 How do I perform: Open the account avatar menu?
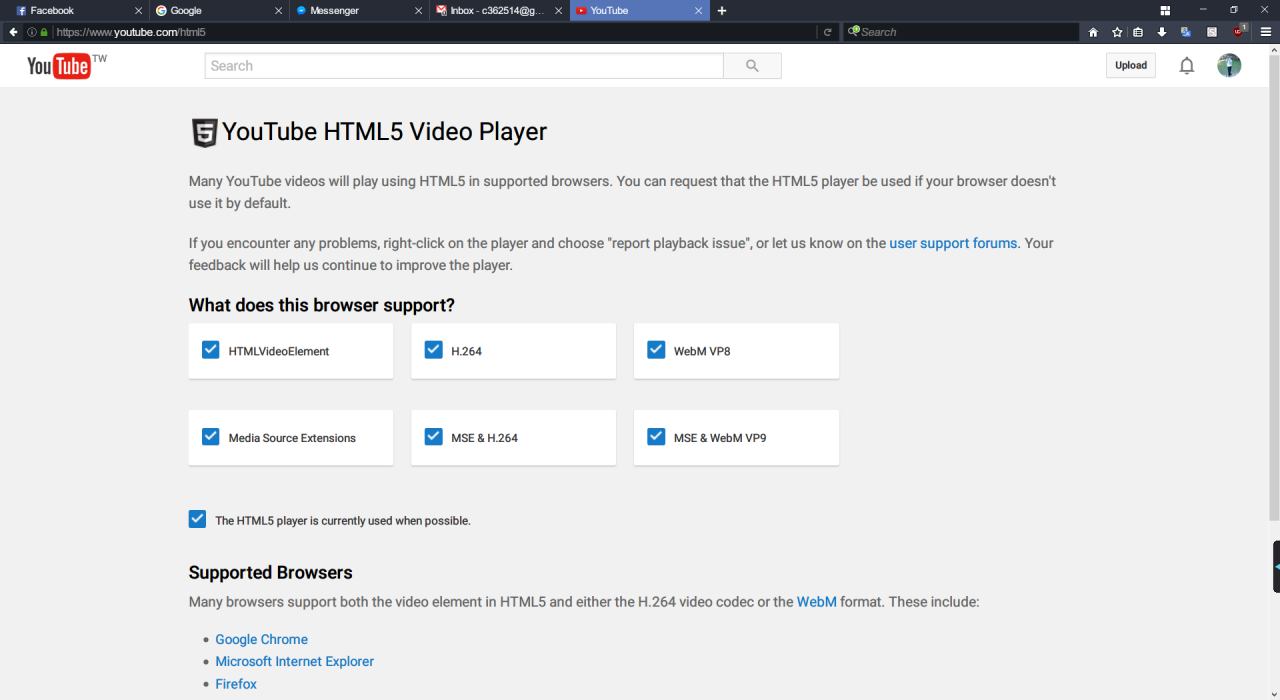click(1229, 66)
